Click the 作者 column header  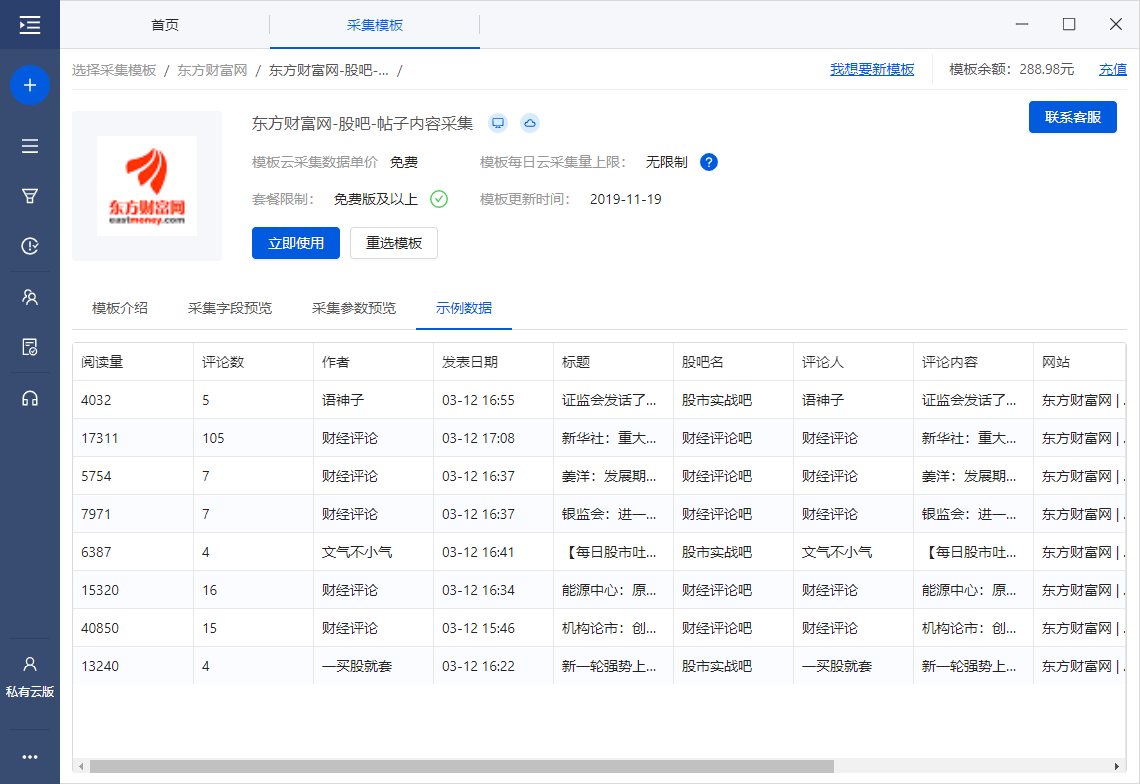pyautogui.click(x=374, y=362)
